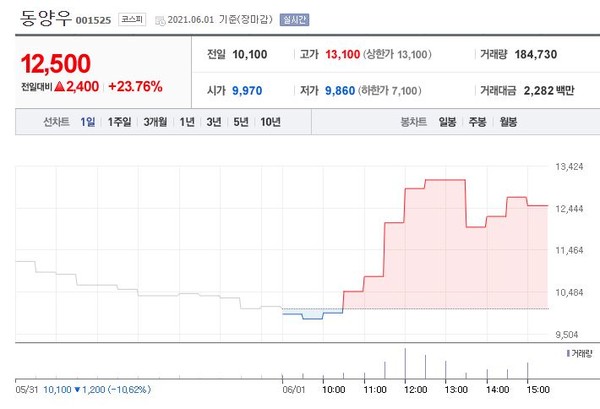
Task: Show the 3개월 line chart
Action: [155, 122]
